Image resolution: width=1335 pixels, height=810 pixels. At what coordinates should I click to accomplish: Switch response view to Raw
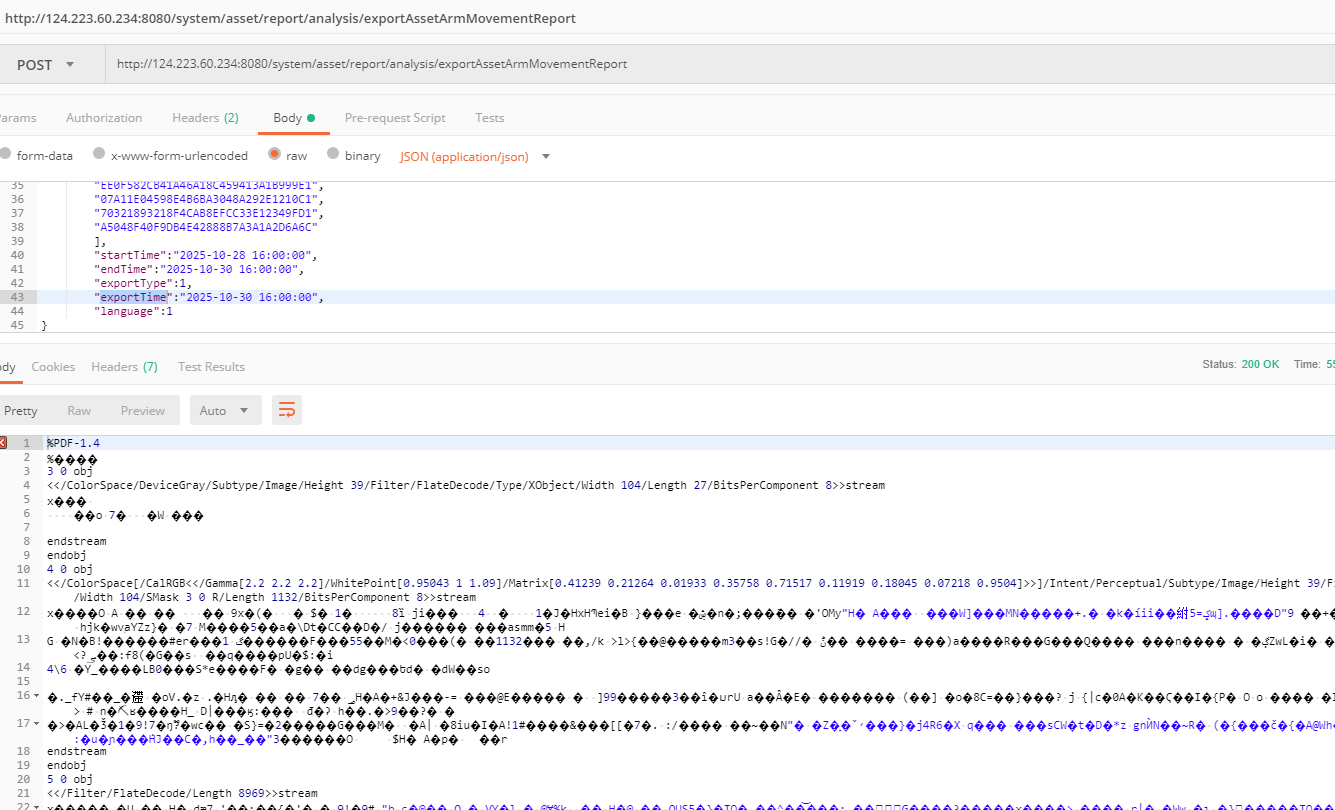coord(79,411)
